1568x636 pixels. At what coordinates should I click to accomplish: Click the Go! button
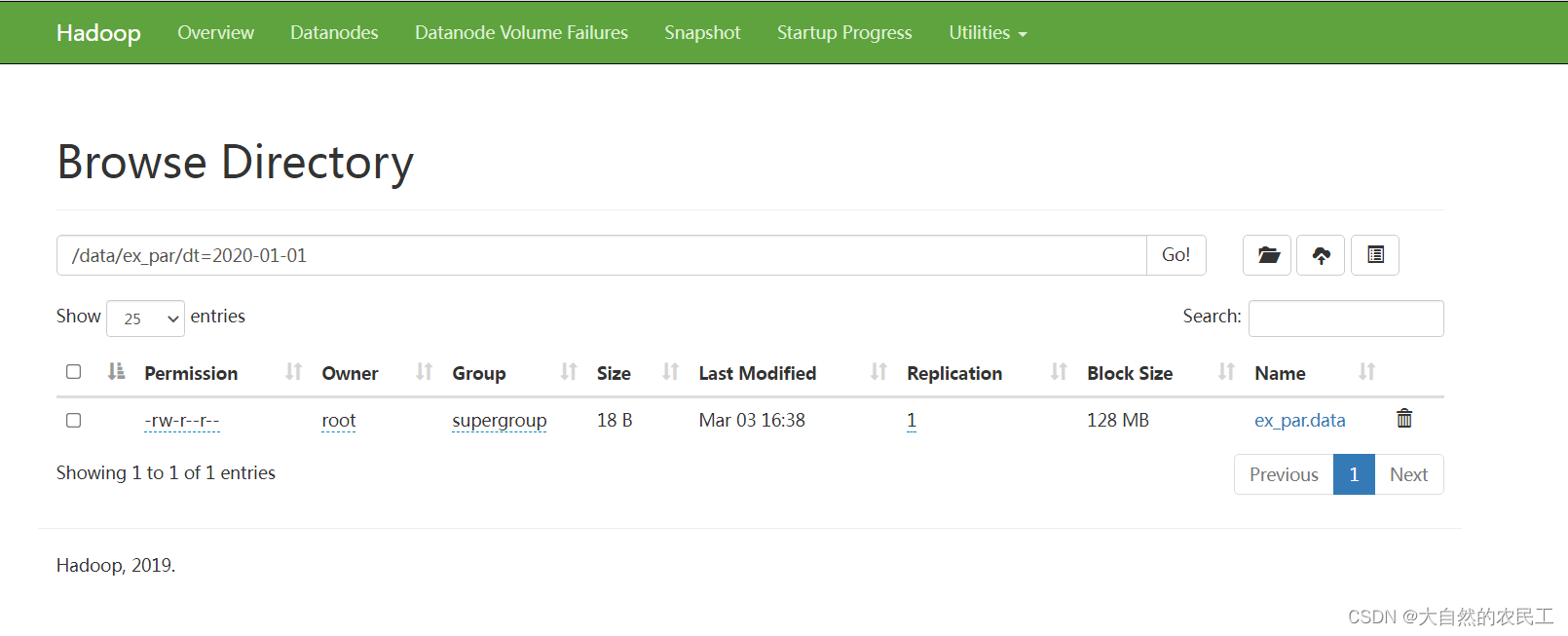coord(1176,255)
